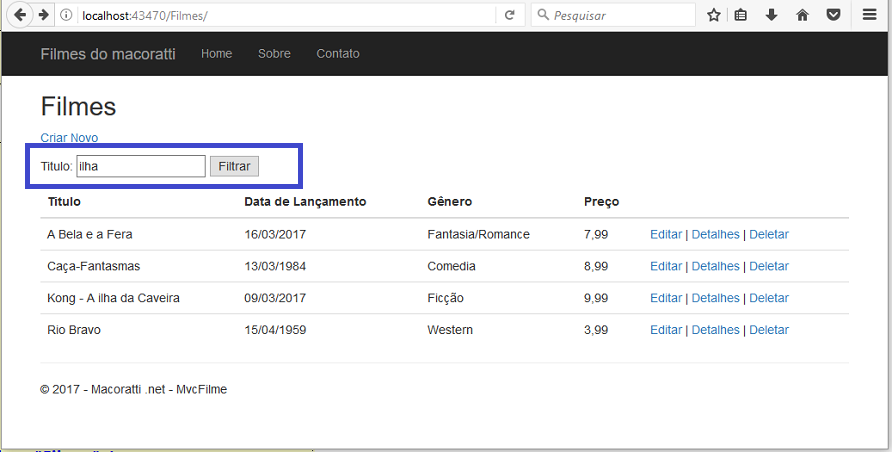This screenshot has height=452, width=892.
Task: View Detalhes for A Bela e a Fera
Action: pos(715,234)
